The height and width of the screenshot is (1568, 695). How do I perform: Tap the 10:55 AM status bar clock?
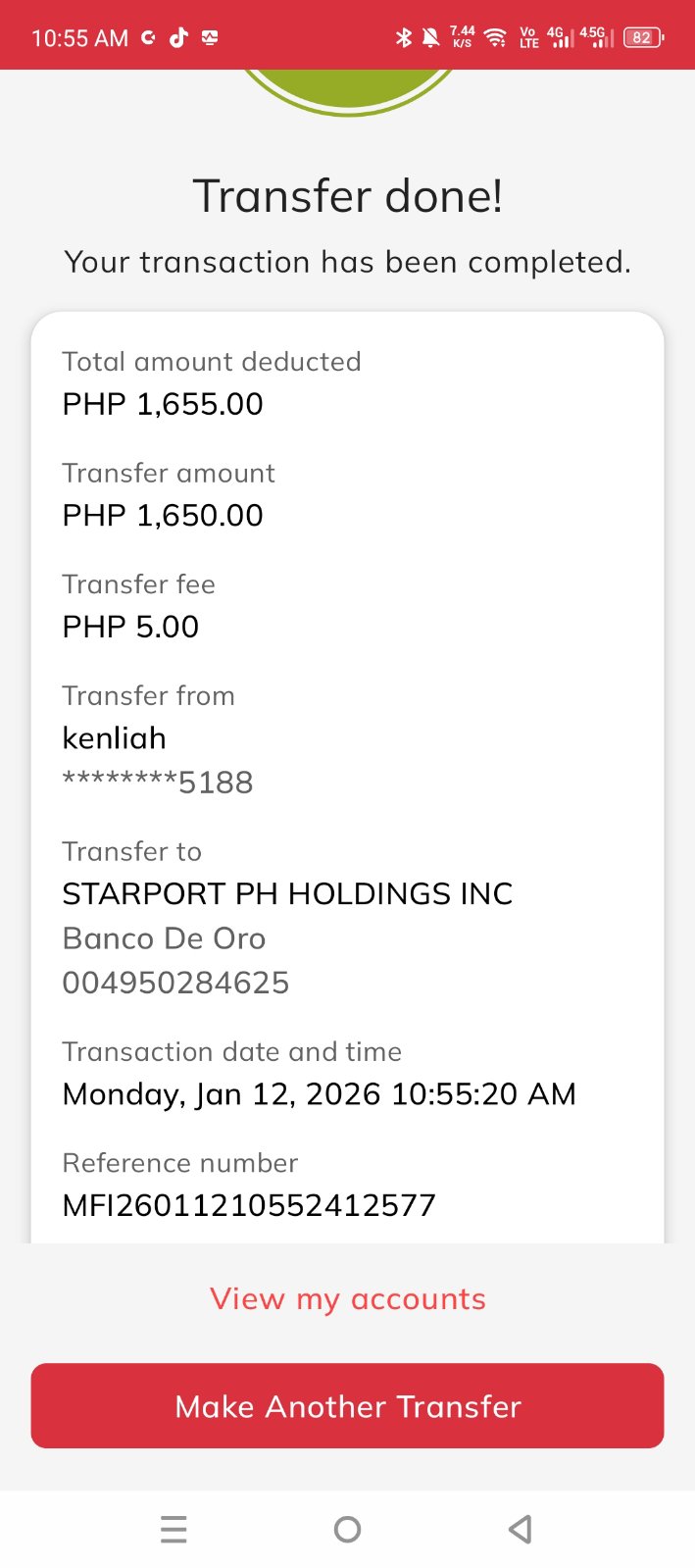pyautogui.click(x=79, y=38)
